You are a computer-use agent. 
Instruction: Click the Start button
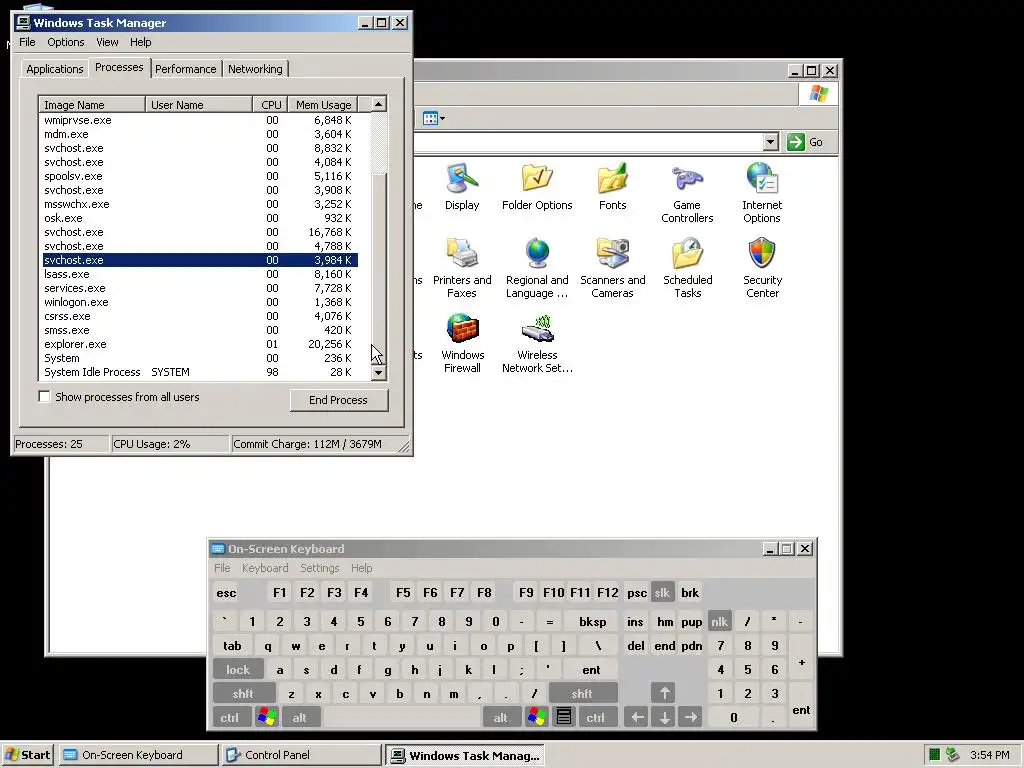(27, 755)
